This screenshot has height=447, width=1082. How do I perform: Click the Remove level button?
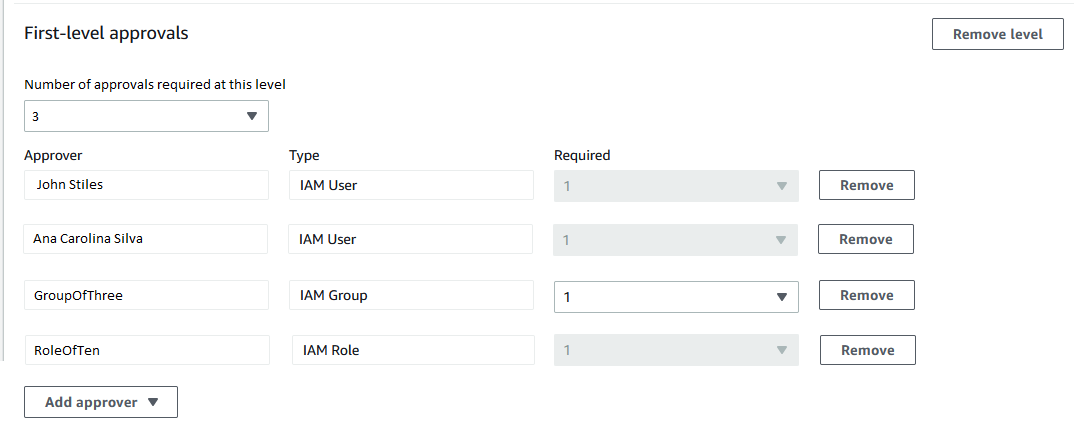pos(997,34)
